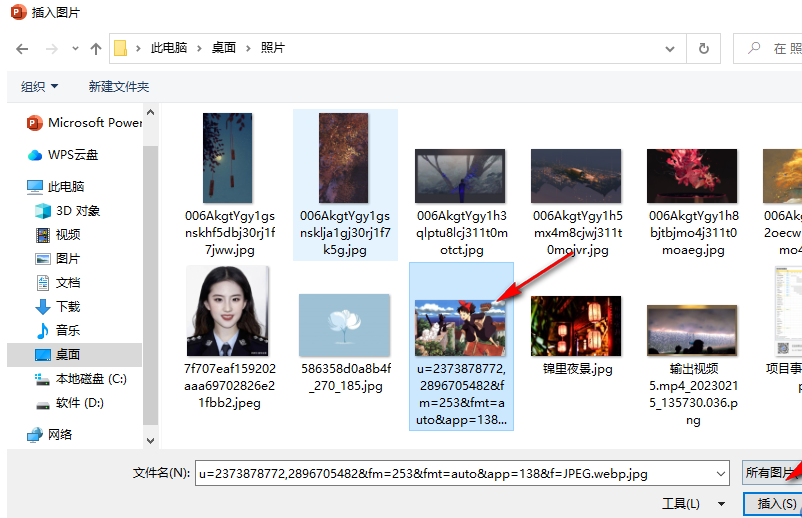Click the 3D cube icon

point(43,211)
